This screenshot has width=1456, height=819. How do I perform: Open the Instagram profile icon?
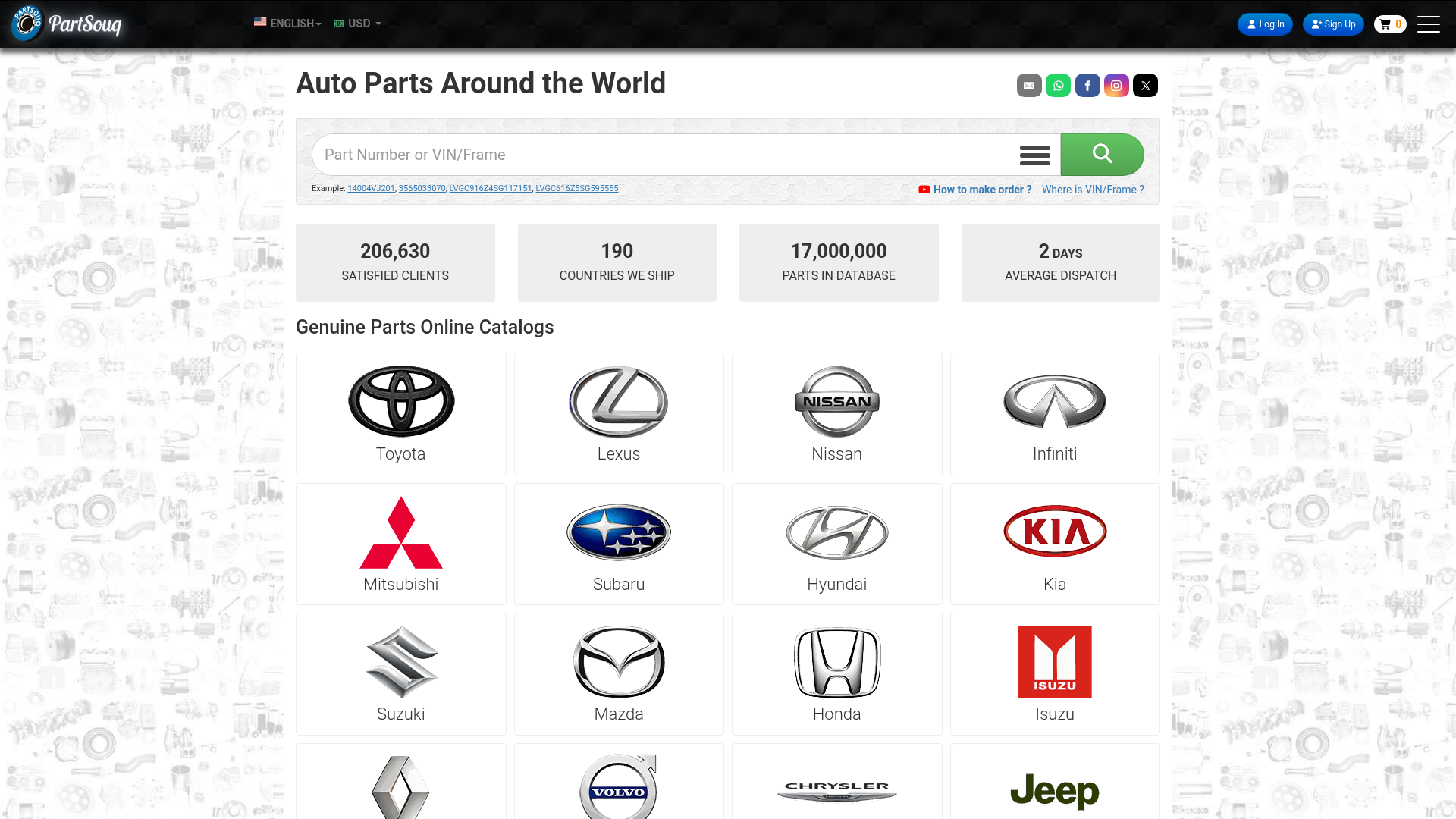[1116, 86]
